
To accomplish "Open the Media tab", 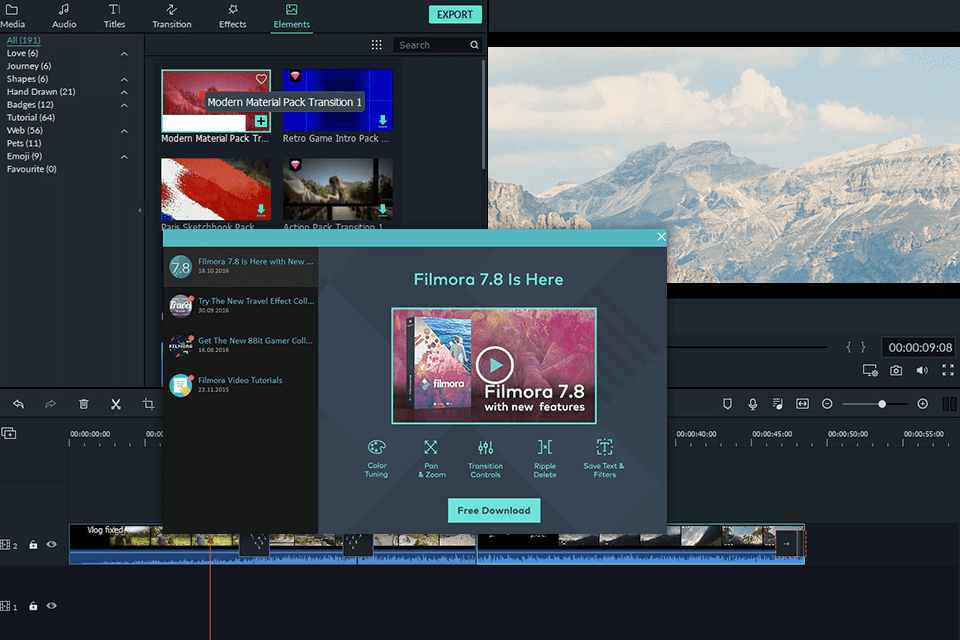I will [12, 17].
